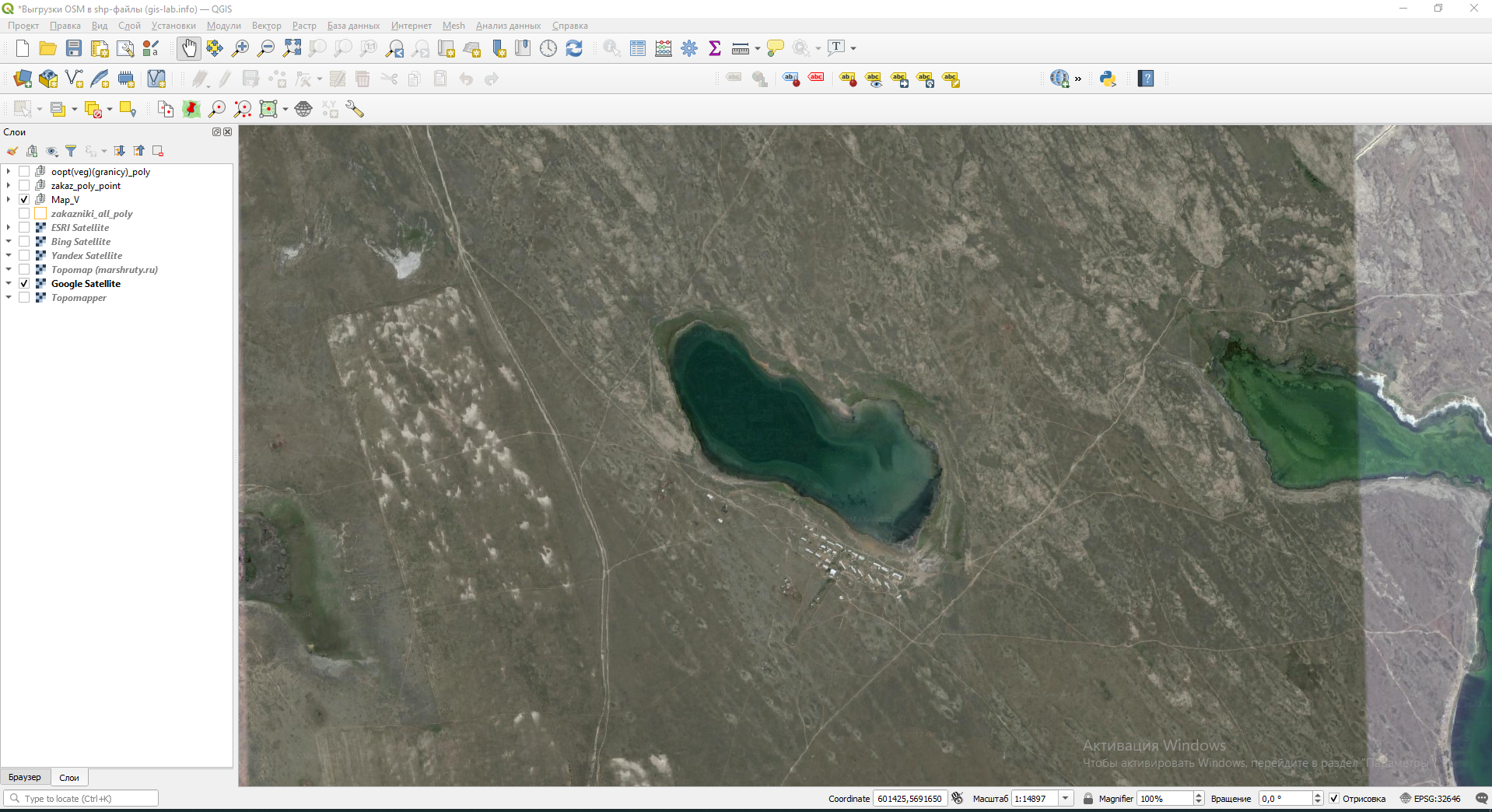Select the Zoom In magnifier tool
Viewport: 1492px width, 812px height.
240,48
